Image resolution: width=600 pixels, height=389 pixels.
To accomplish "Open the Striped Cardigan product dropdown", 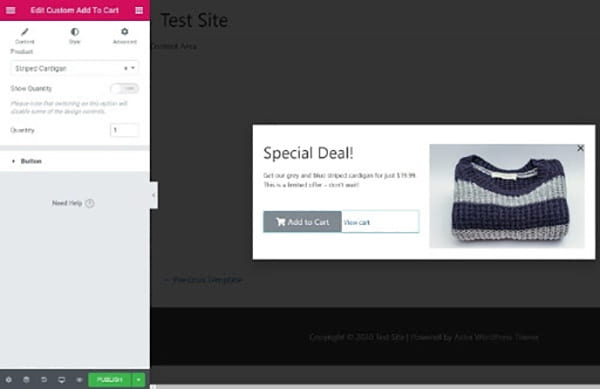I will [74, 68].
